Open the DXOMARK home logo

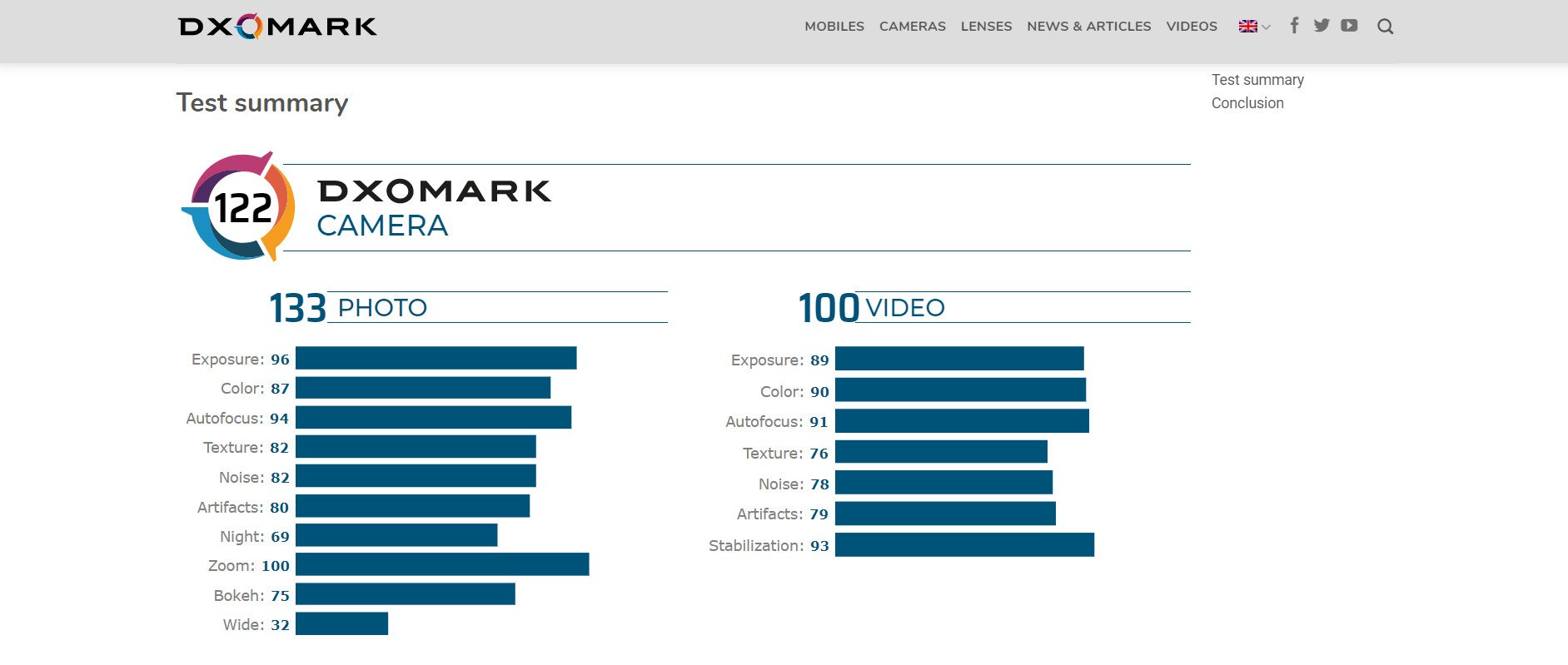pos(277,27)
